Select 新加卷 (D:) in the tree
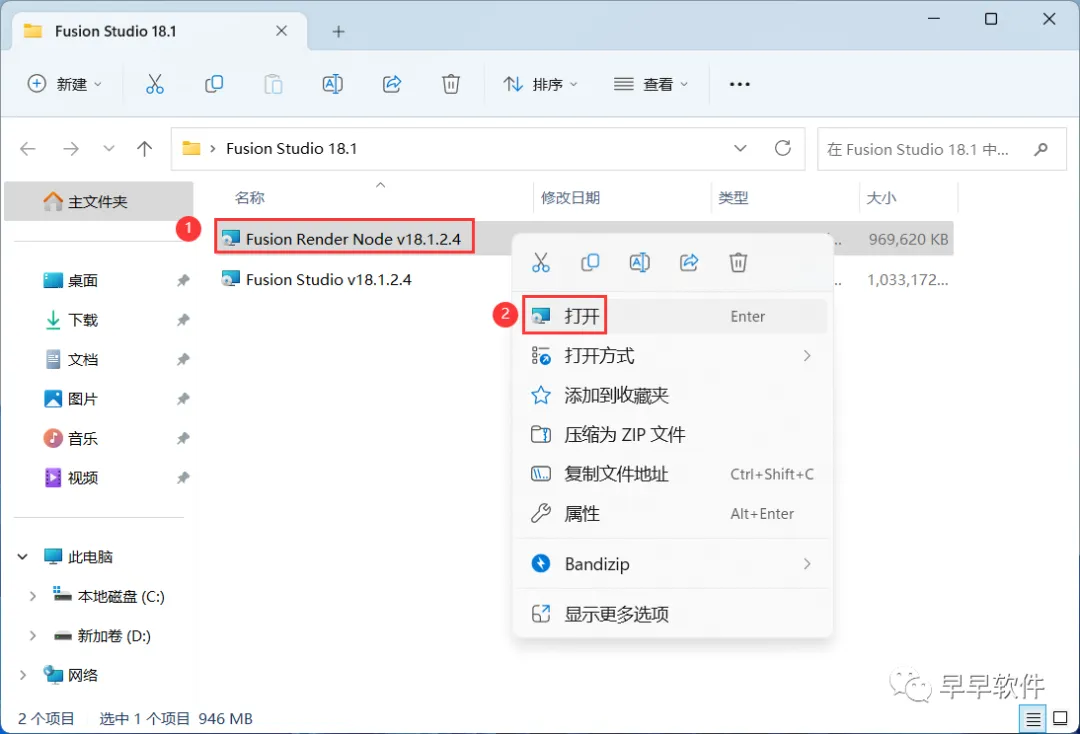 point(114,636)
